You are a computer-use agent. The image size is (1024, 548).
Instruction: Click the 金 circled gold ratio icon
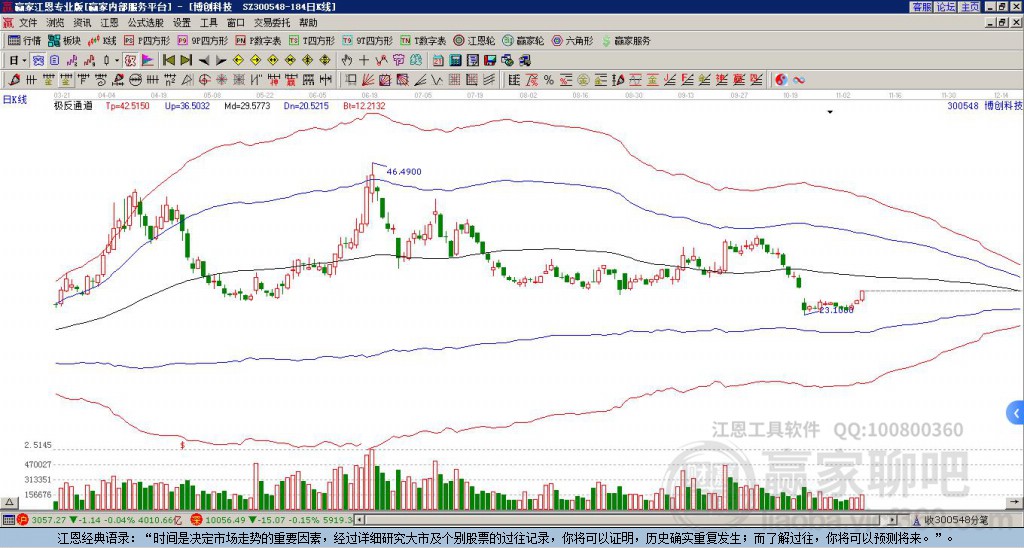pyautogui.click(x=583, y=80)
